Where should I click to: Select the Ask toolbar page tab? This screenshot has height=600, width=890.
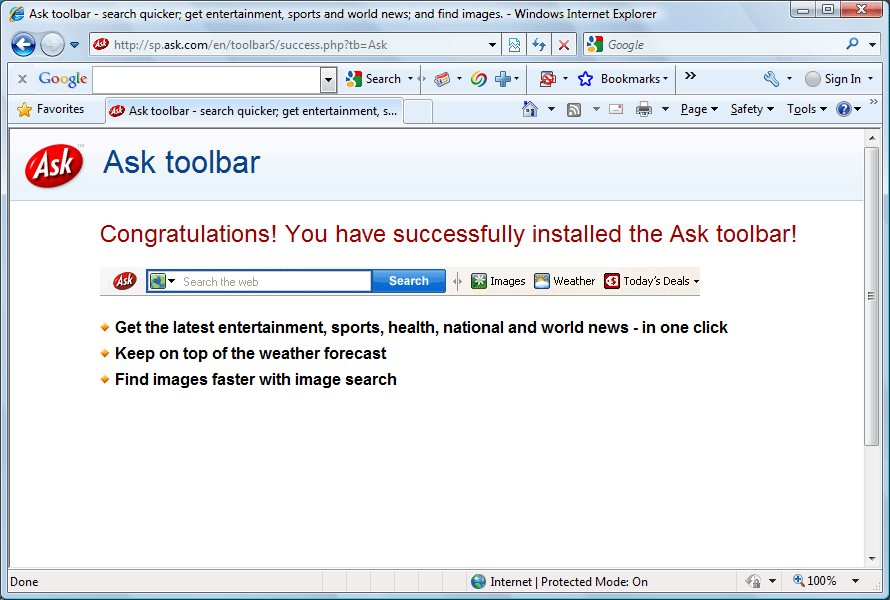(x=254, y=111)
